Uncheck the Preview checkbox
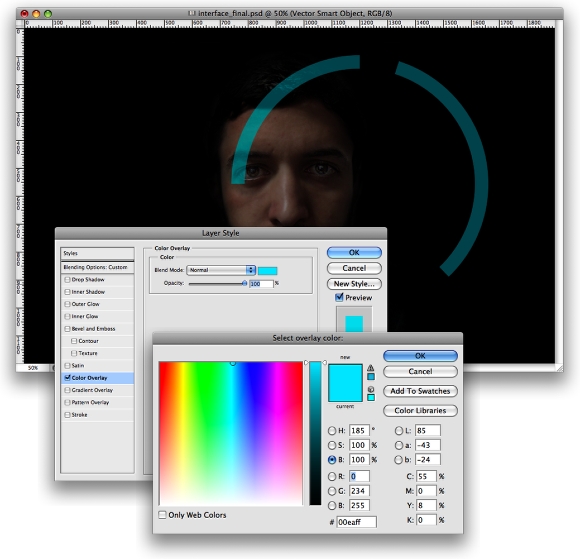The image size is (580, 559). click(x=339, y=297)
